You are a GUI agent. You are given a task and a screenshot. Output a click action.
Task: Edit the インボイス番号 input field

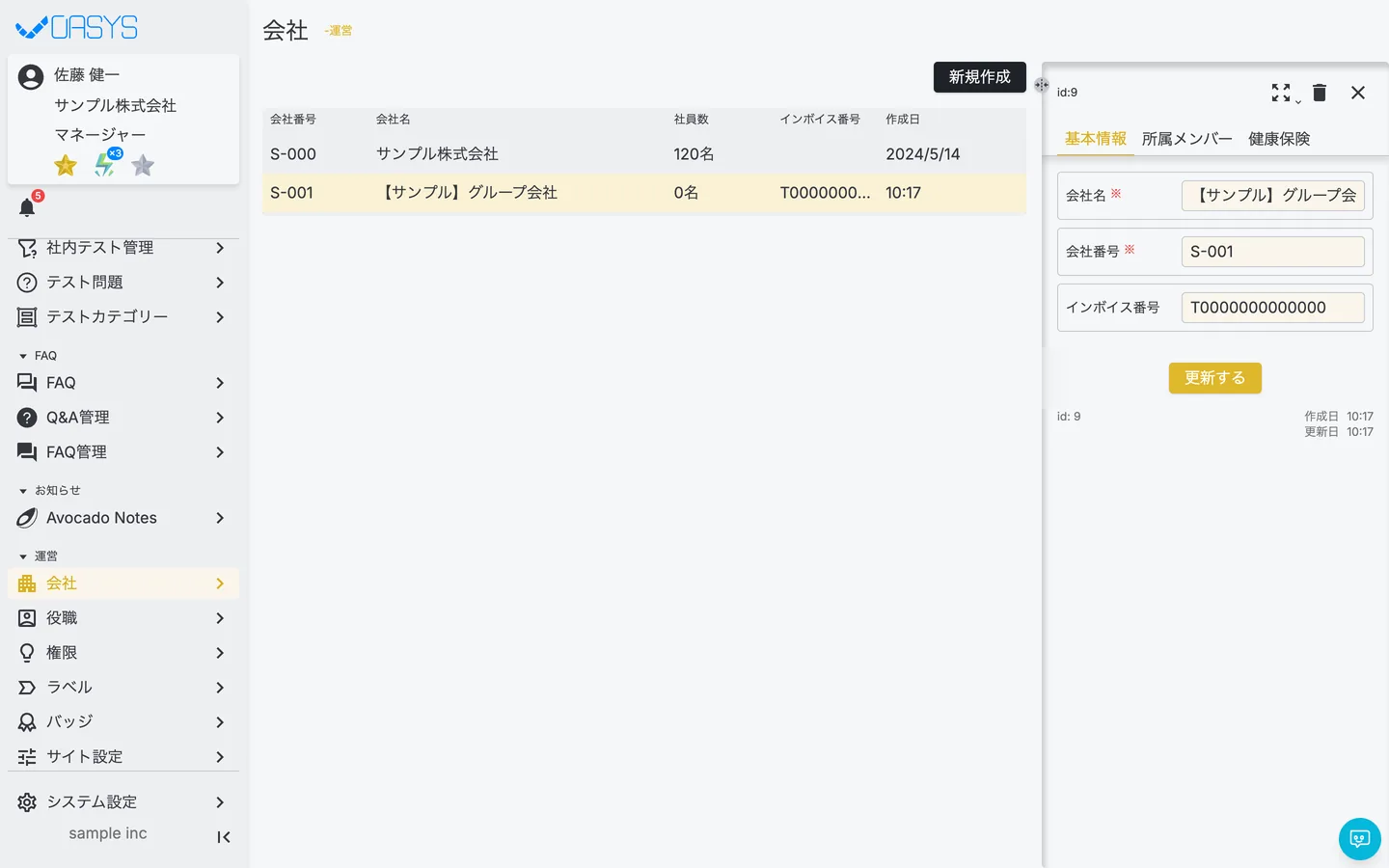(1273, 308)
